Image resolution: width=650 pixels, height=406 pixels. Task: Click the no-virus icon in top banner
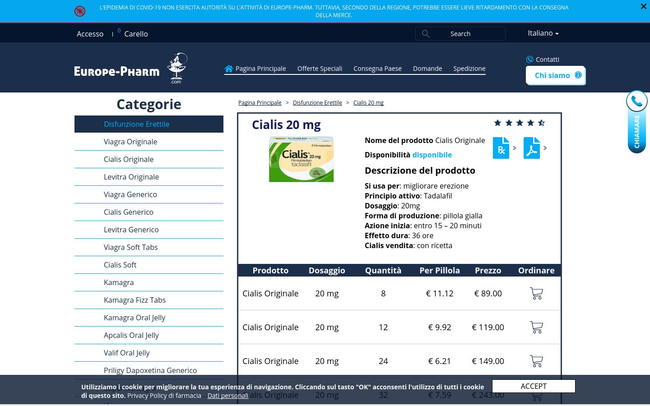80,11
